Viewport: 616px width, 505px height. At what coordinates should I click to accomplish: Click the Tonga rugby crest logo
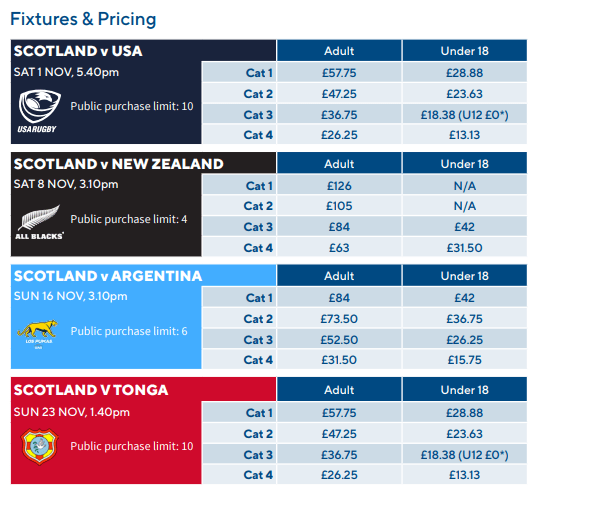click(39, 445)
